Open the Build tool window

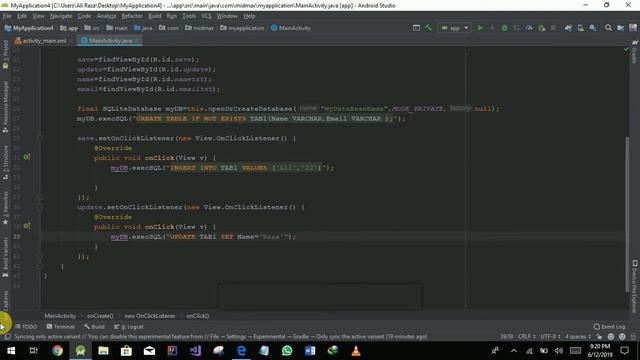click(x=94, y=327)
